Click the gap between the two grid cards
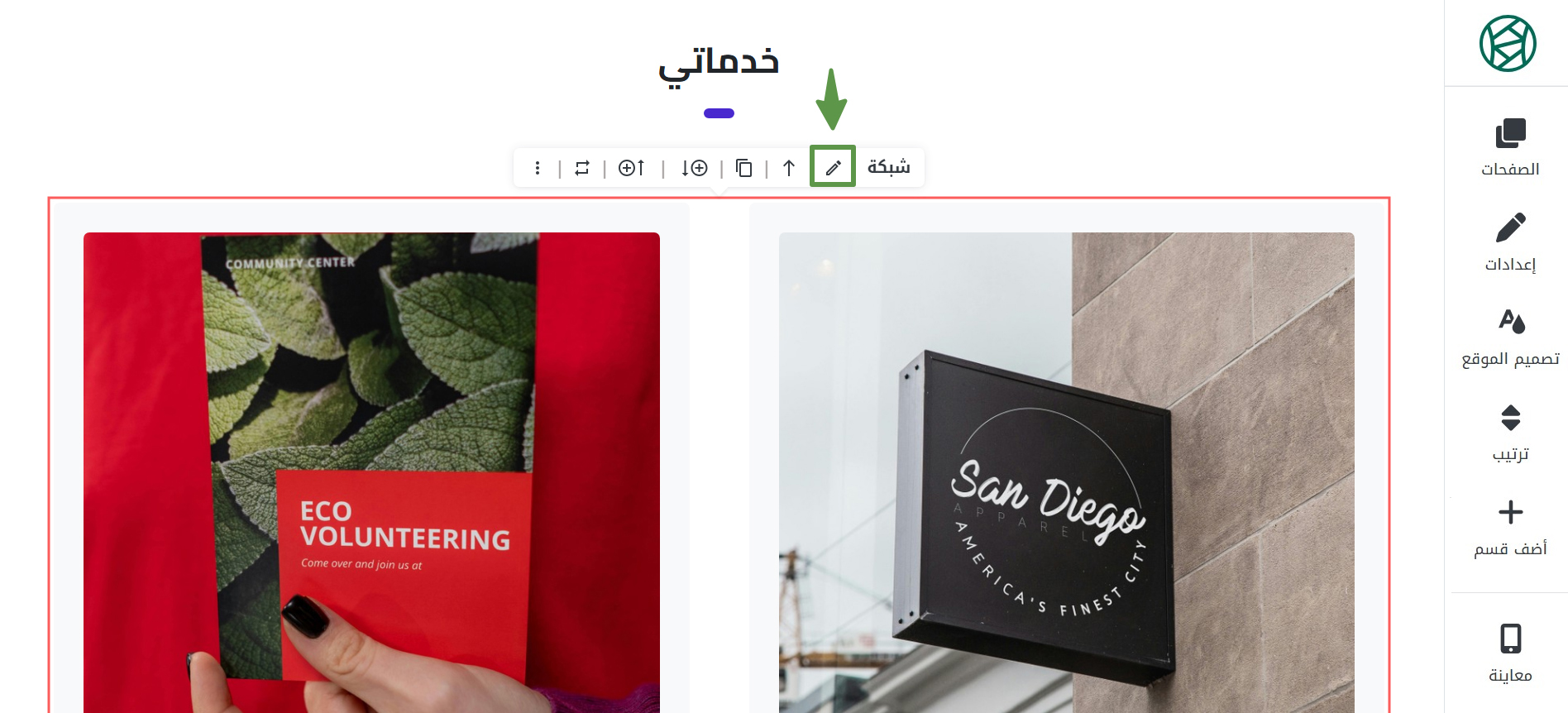This screenshot has width=1568, height=713. coord(719,457)
